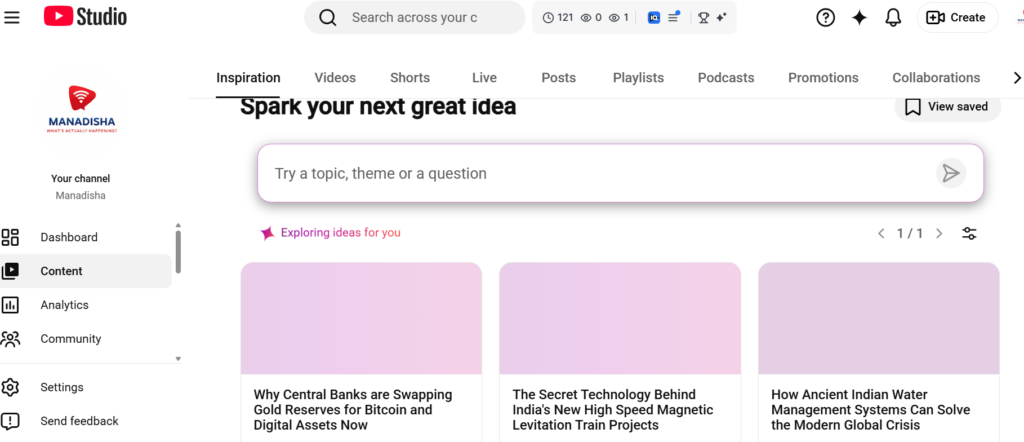Click Send feedback in the sidebar

(x=86, y=421)
